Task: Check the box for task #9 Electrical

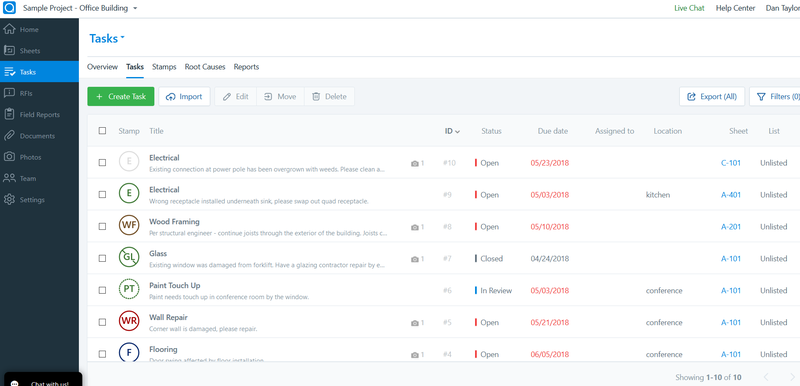Action: point(103,194)
